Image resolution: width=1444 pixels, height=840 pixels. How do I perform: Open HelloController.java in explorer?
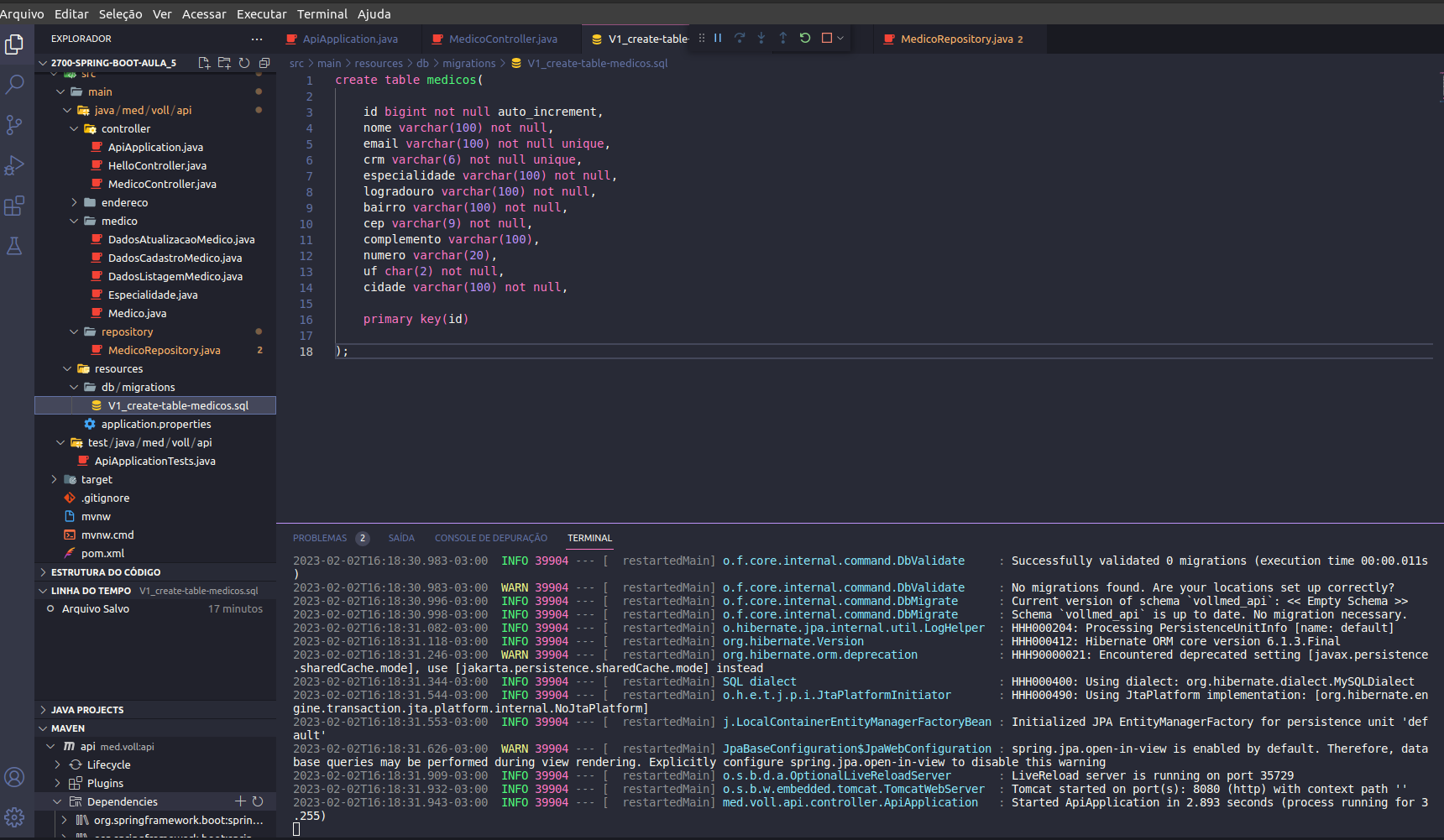[x=157, y=165]
